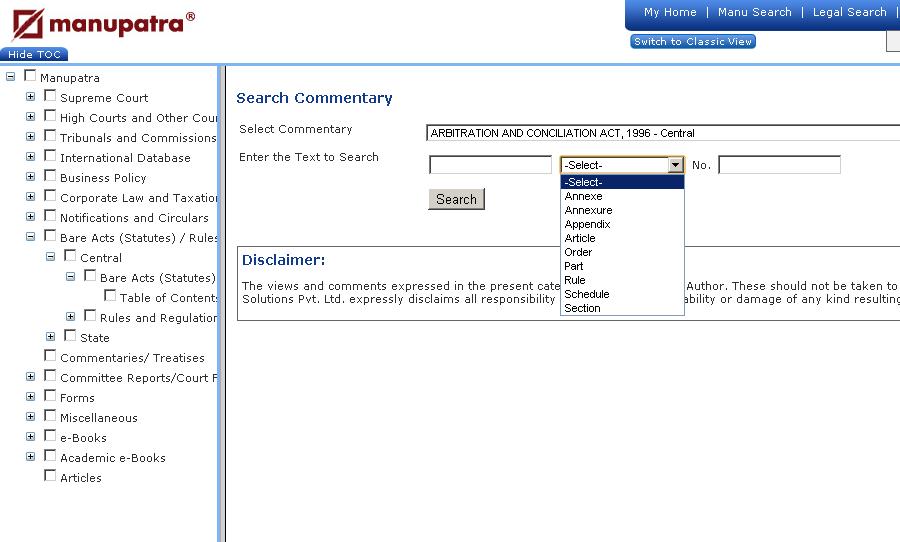Click the Search button
The image size is (900, 542).
coord(456,199)
